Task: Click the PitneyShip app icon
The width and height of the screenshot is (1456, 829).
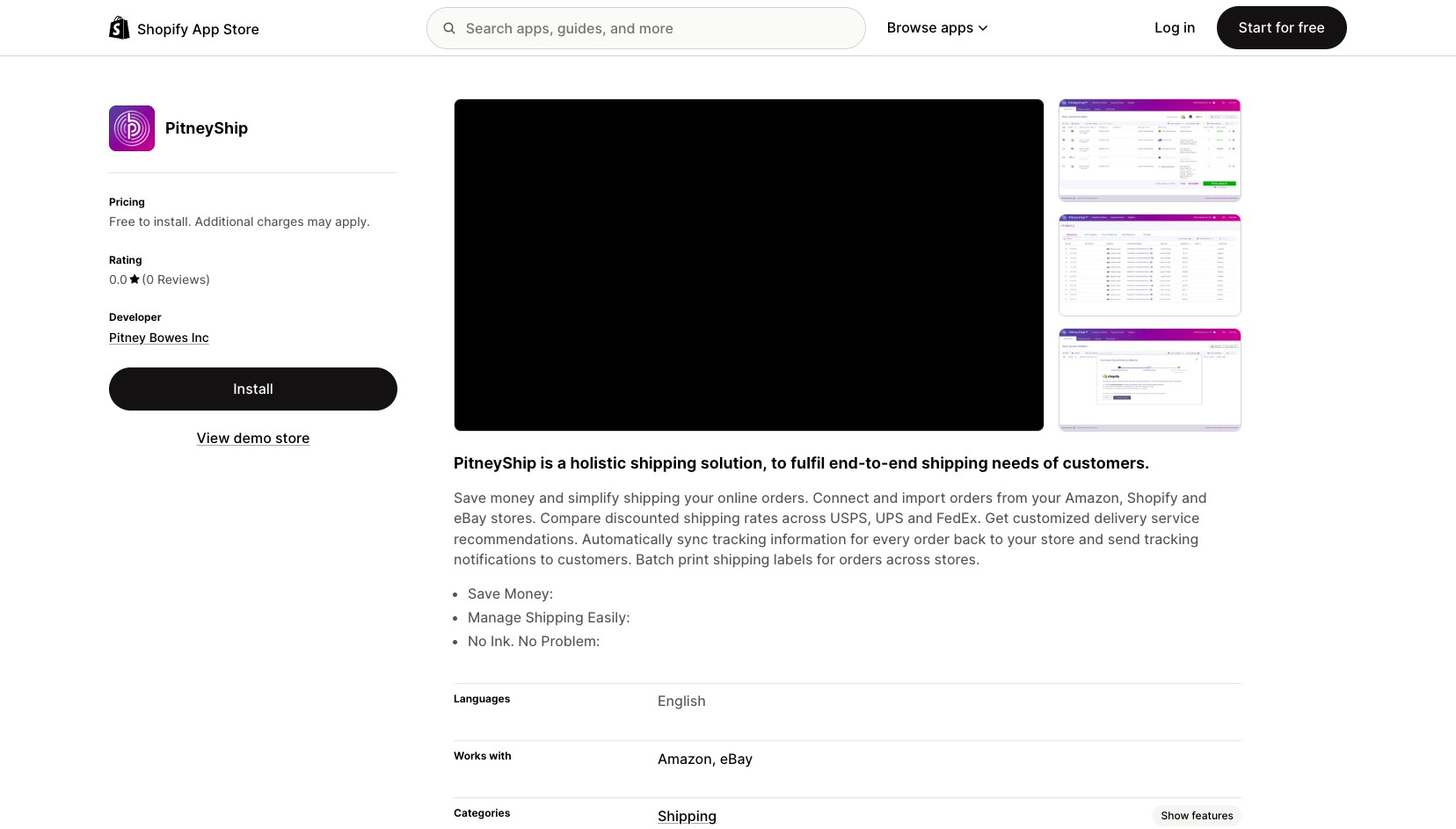Action: point(132,128)
